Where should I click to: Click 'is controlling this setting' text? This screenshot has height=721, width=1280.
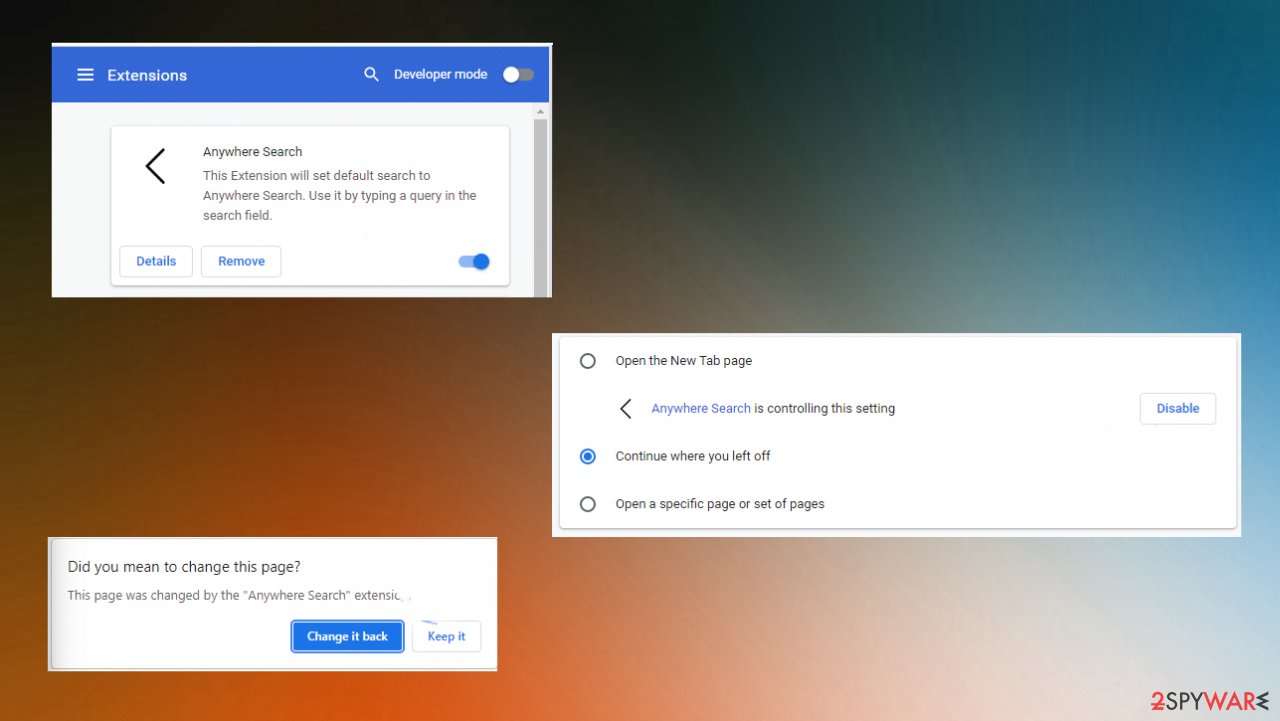[825, 409]
